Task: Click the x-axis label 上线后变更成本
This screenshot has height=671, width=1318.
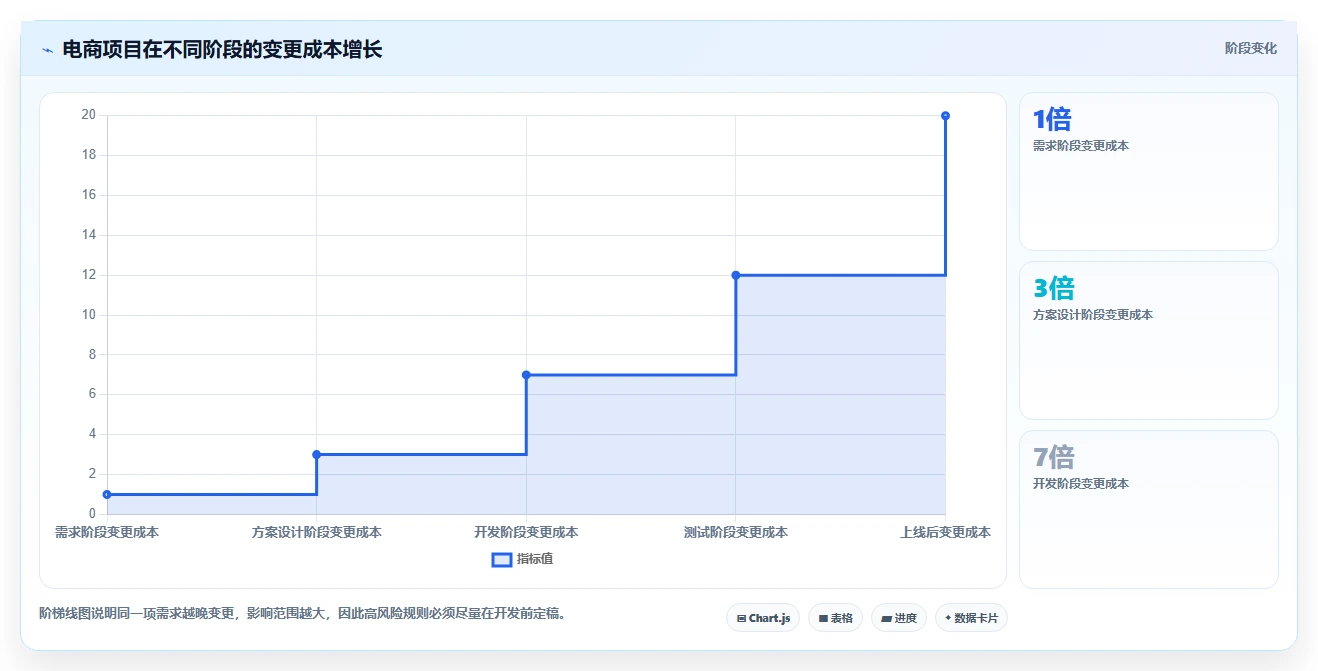Action: click(x=945, y=532)
